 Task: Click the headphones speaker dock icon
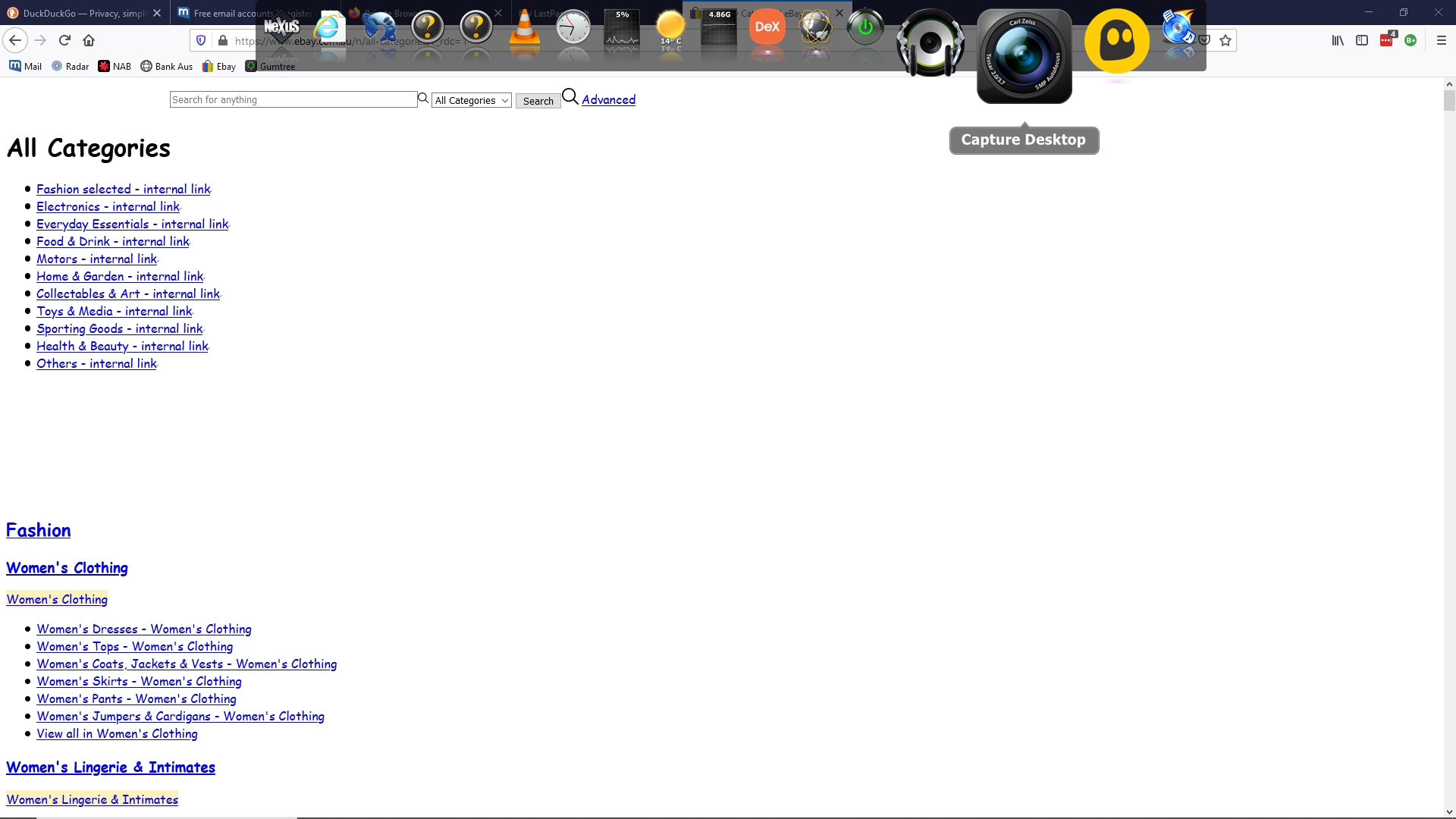[x=930, y=44]
